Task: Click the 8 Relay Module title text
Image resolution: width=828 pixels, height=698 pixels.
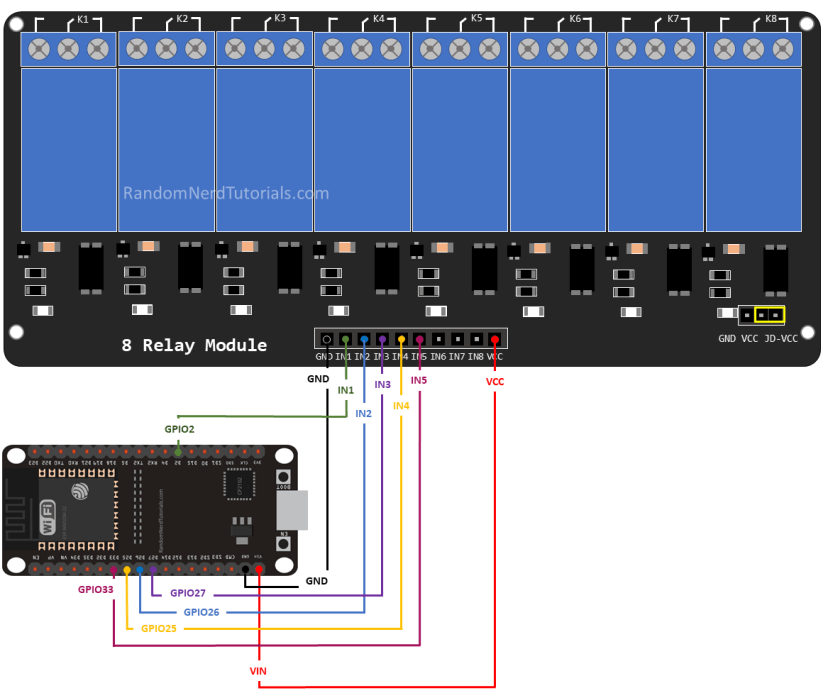Action: [x=194, y=345]
